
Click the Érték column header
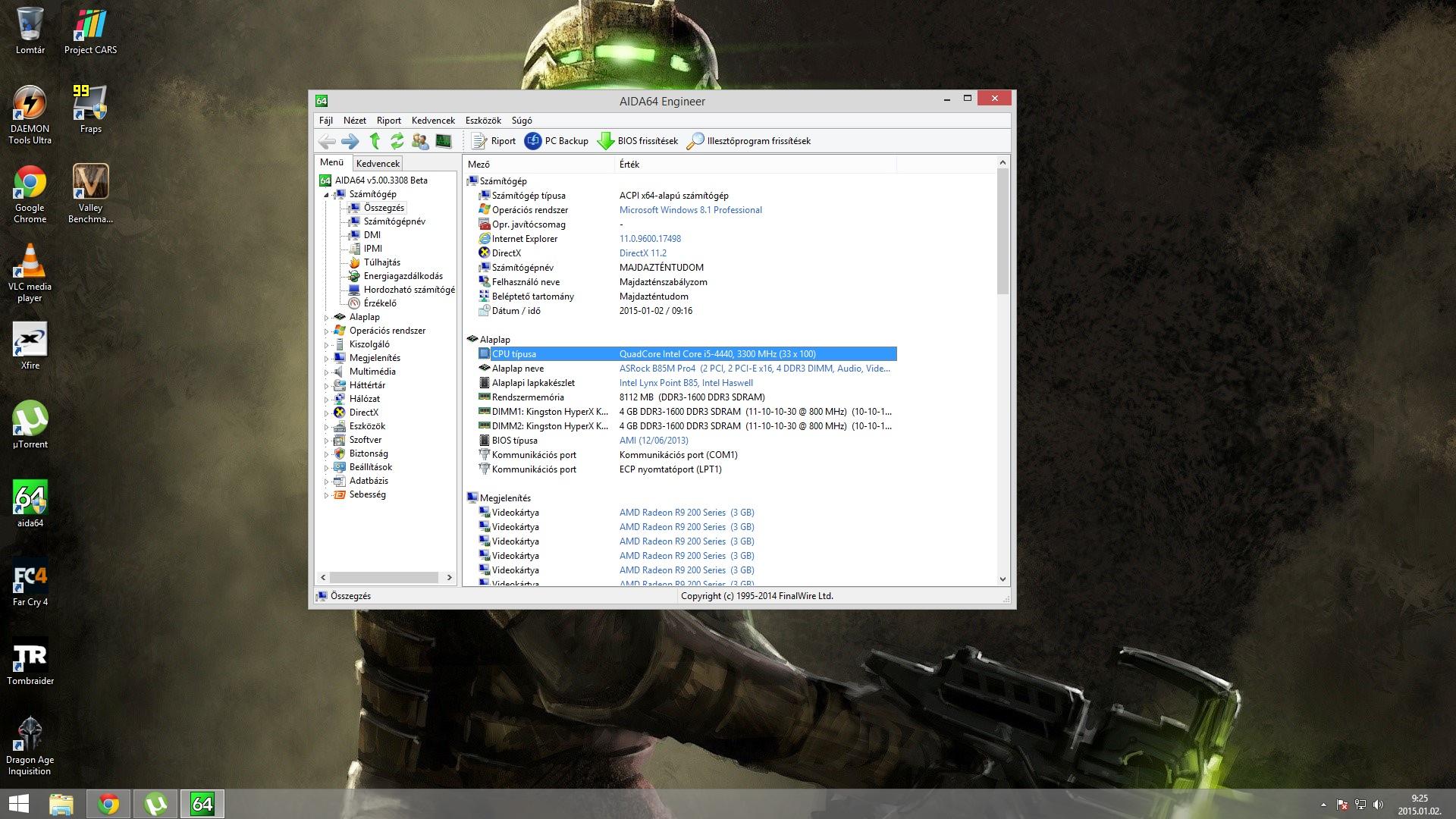[755, 164]
